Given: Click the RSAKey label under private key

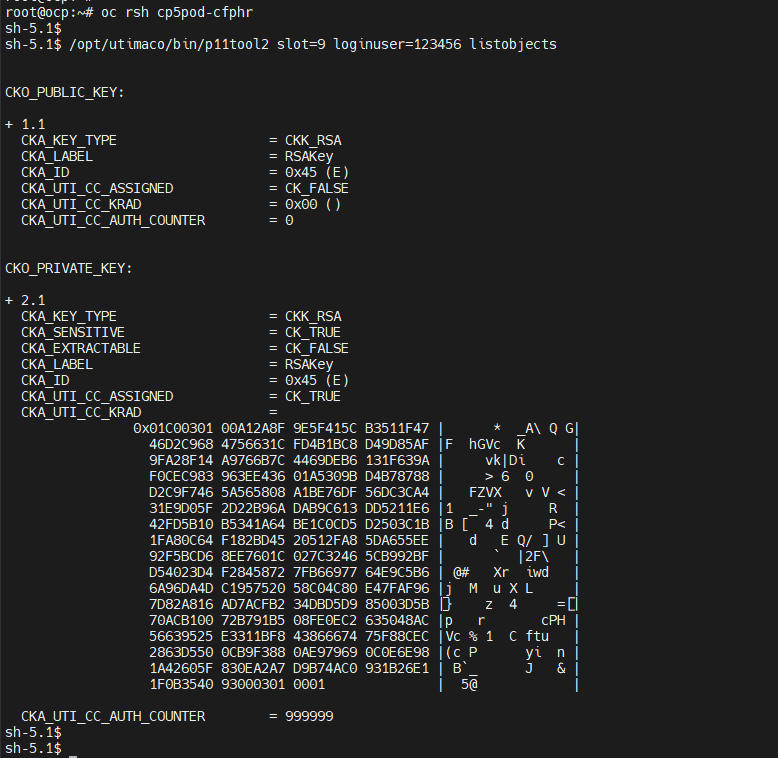Looking at the screenshot, I should pos(309,365).
